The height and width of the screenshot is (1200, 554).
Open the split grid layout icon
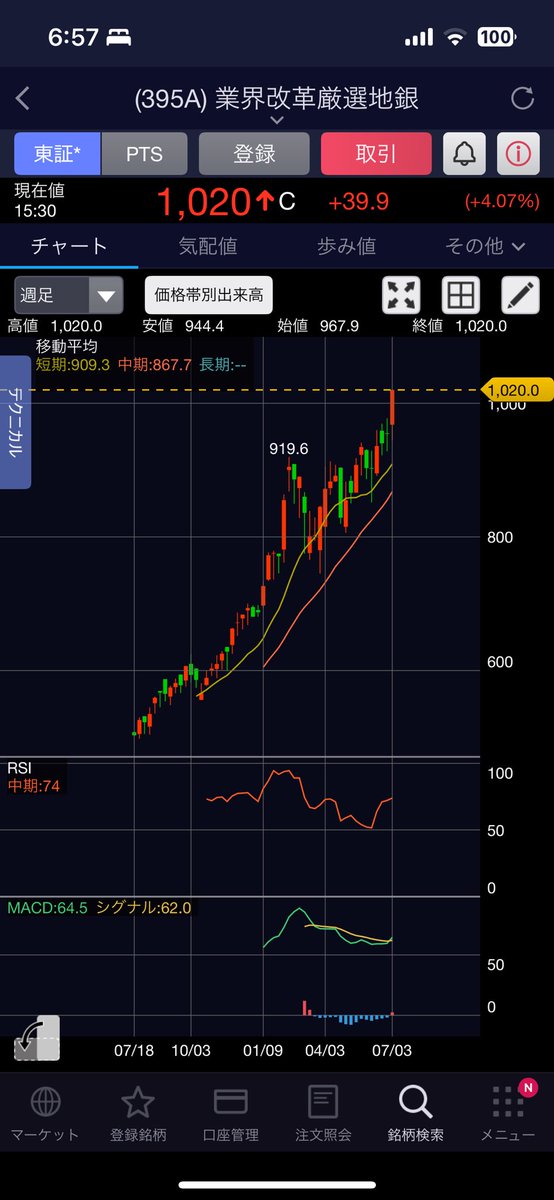coord(460,295)
